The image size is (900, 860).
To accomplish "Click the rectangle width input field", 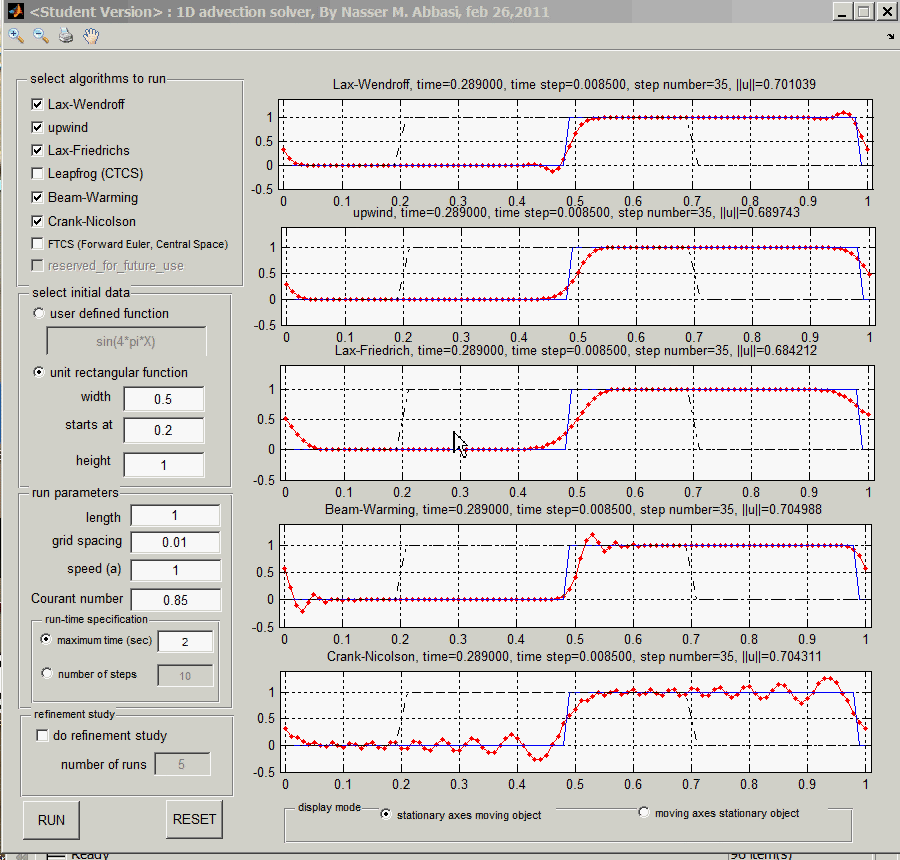I will point(163,398).
